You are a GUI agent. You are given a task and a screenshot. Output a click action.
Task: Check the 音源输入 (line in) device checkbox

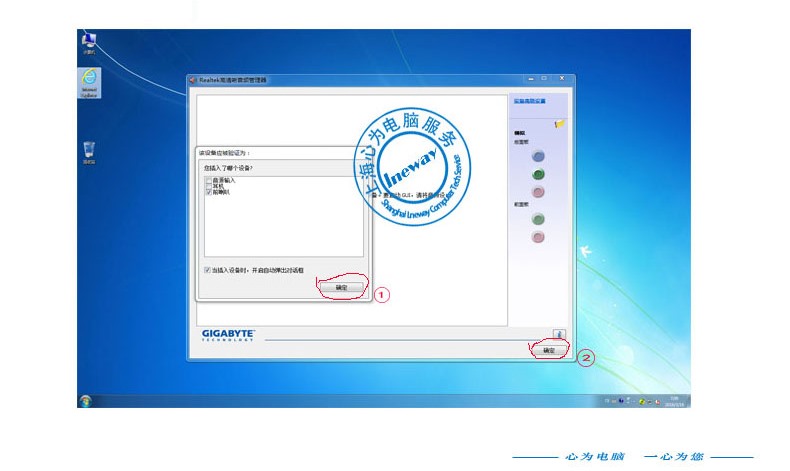[x=208, y=180]
